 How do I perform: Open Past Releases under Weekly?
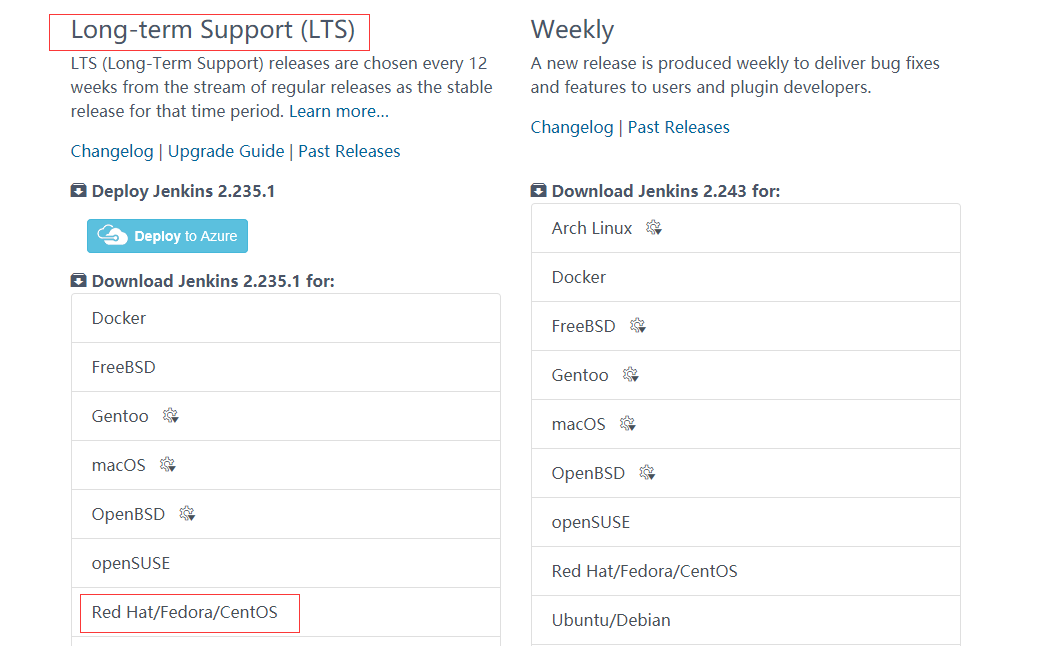click(679, 127)
